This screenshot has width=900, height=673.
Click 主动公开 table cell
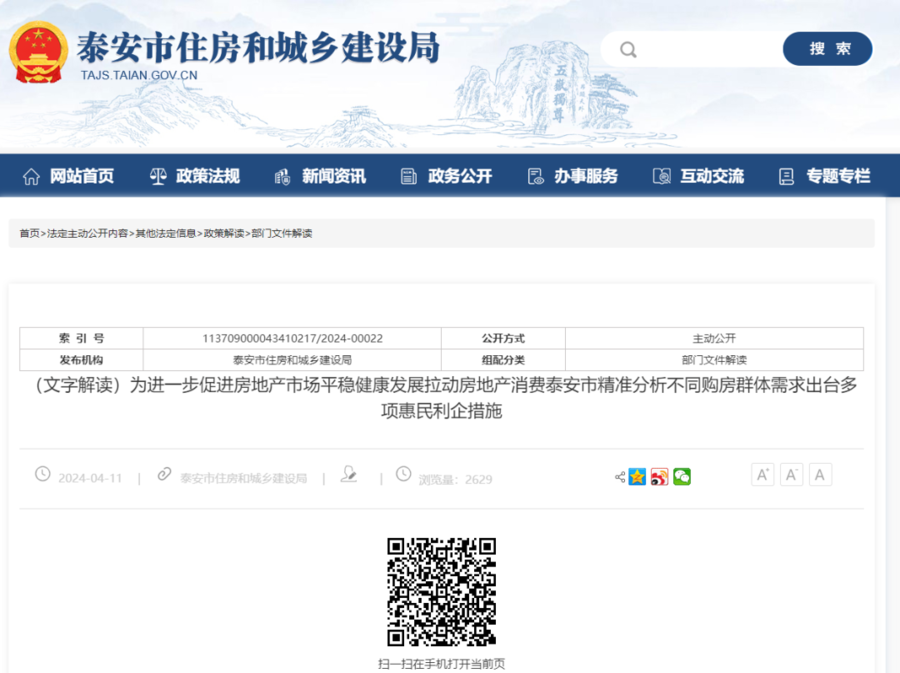(714, 339)
